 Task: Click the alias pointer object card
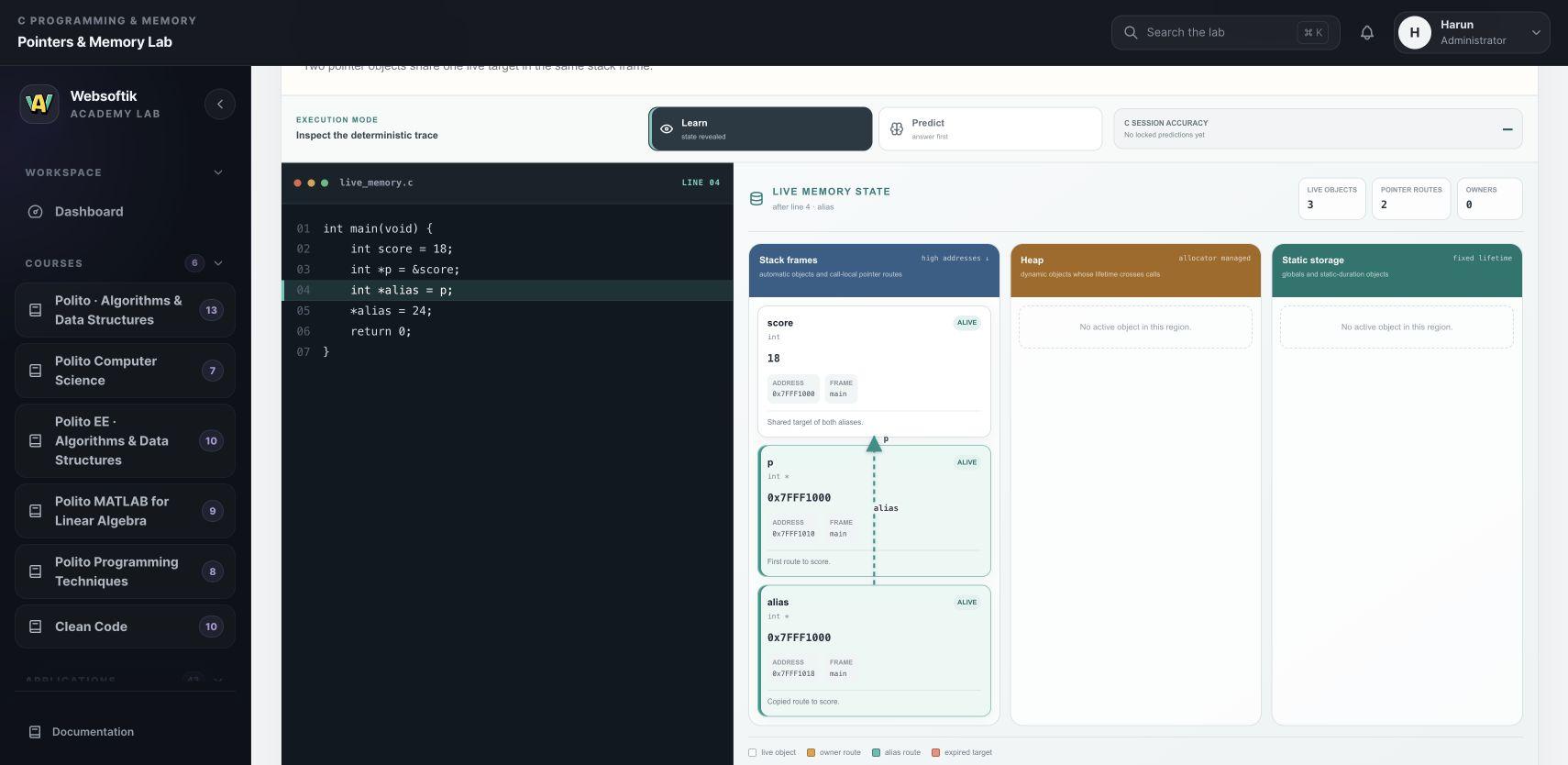874,651
